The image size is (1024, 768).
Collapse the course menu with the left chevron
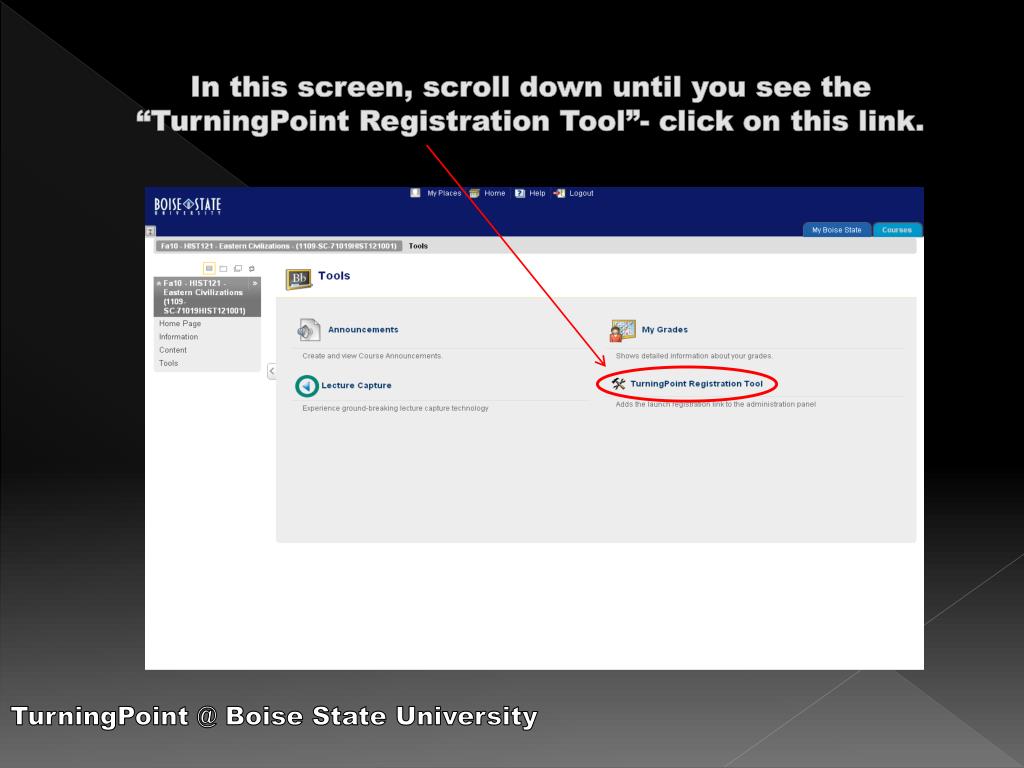[270, 370]
